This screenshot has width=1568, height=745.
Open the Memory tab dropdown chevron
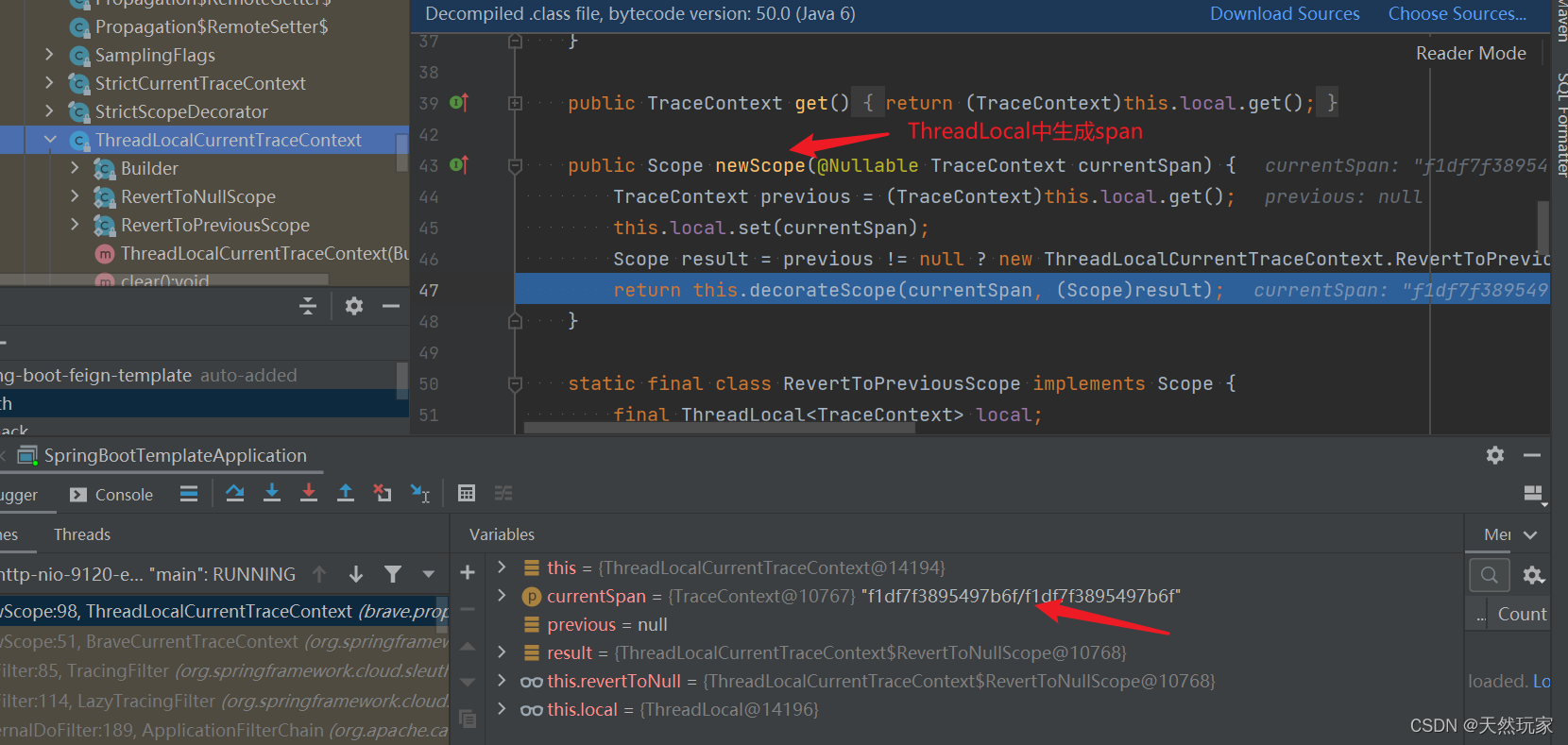(x=1531, y=534)
